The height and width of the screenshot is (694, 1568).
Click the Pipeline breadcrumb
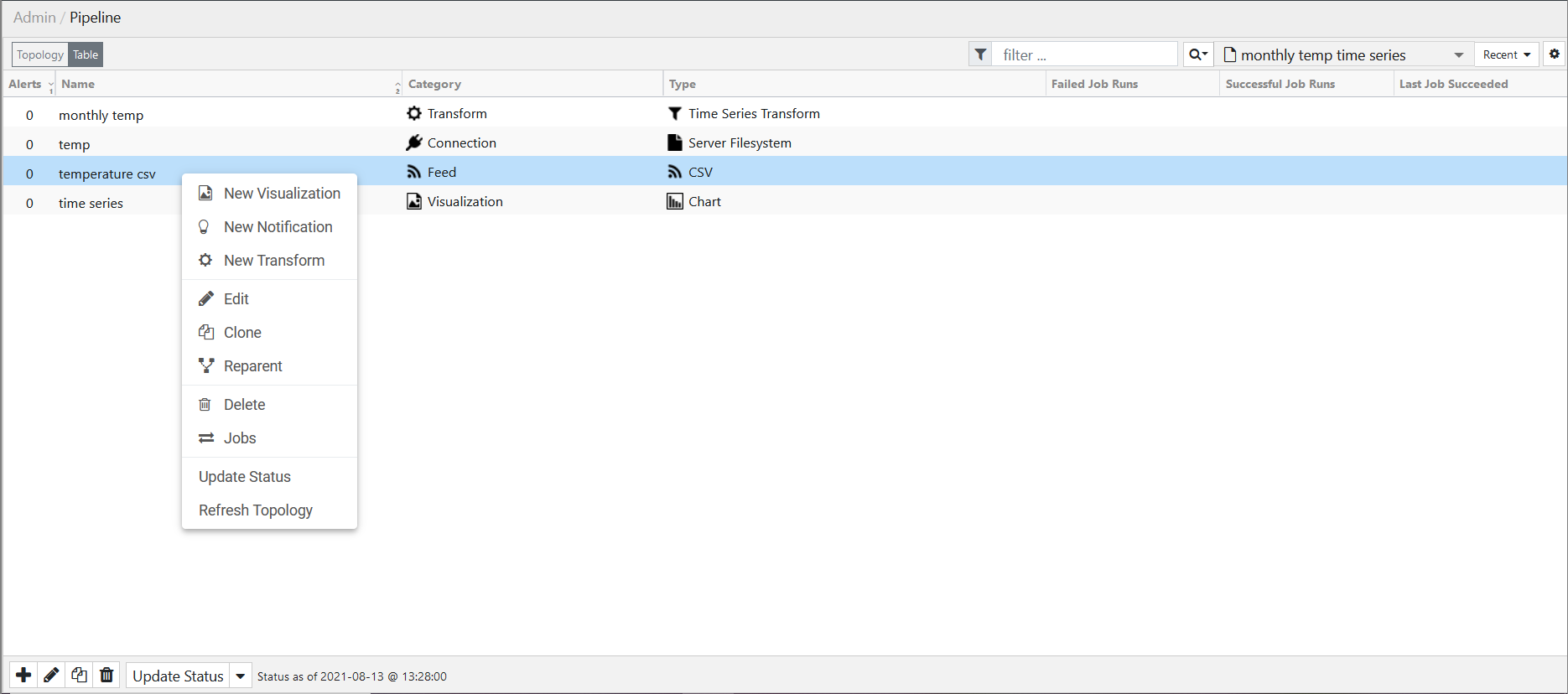pyautogui.click(x=95, y=18)
